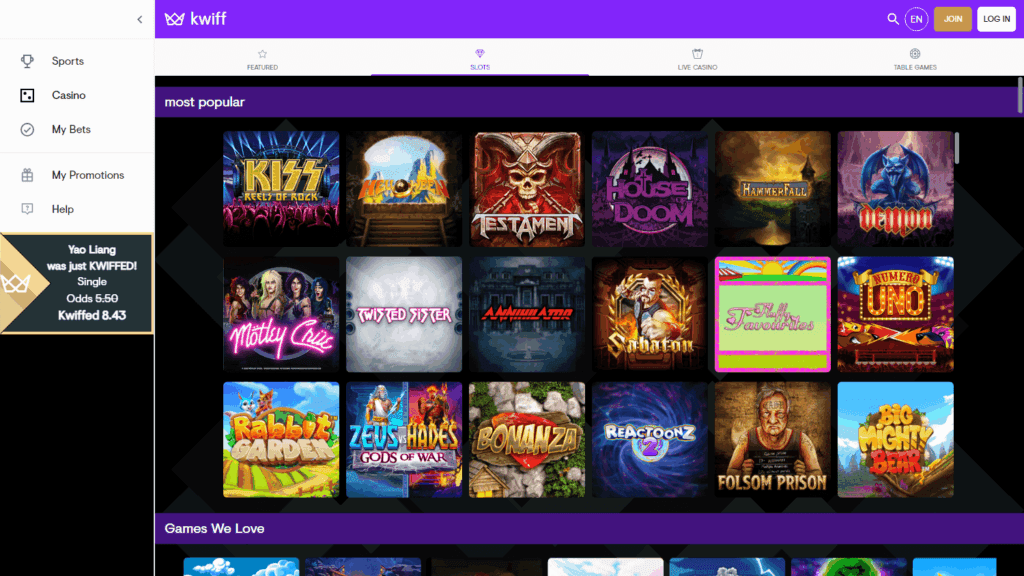Open search with magnifier icon
1024x576 pixels.
coord(893,19)
